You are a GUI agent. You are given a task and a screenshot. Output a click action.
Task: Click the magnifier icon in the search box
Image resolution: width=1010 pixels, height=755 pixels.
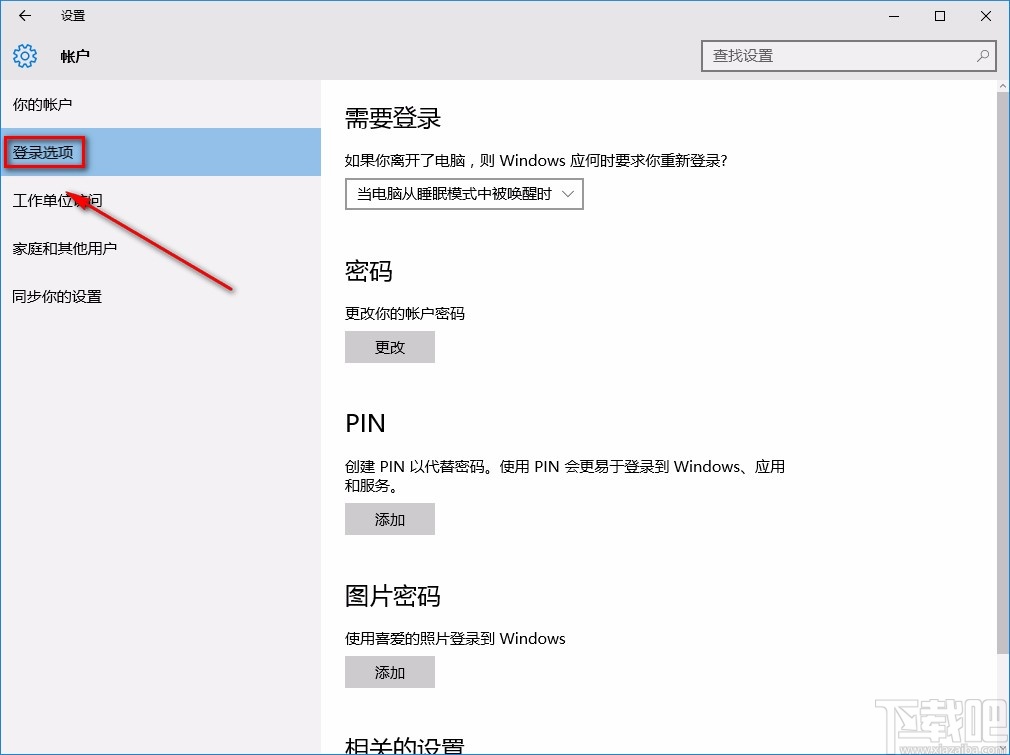click(983, 56)
